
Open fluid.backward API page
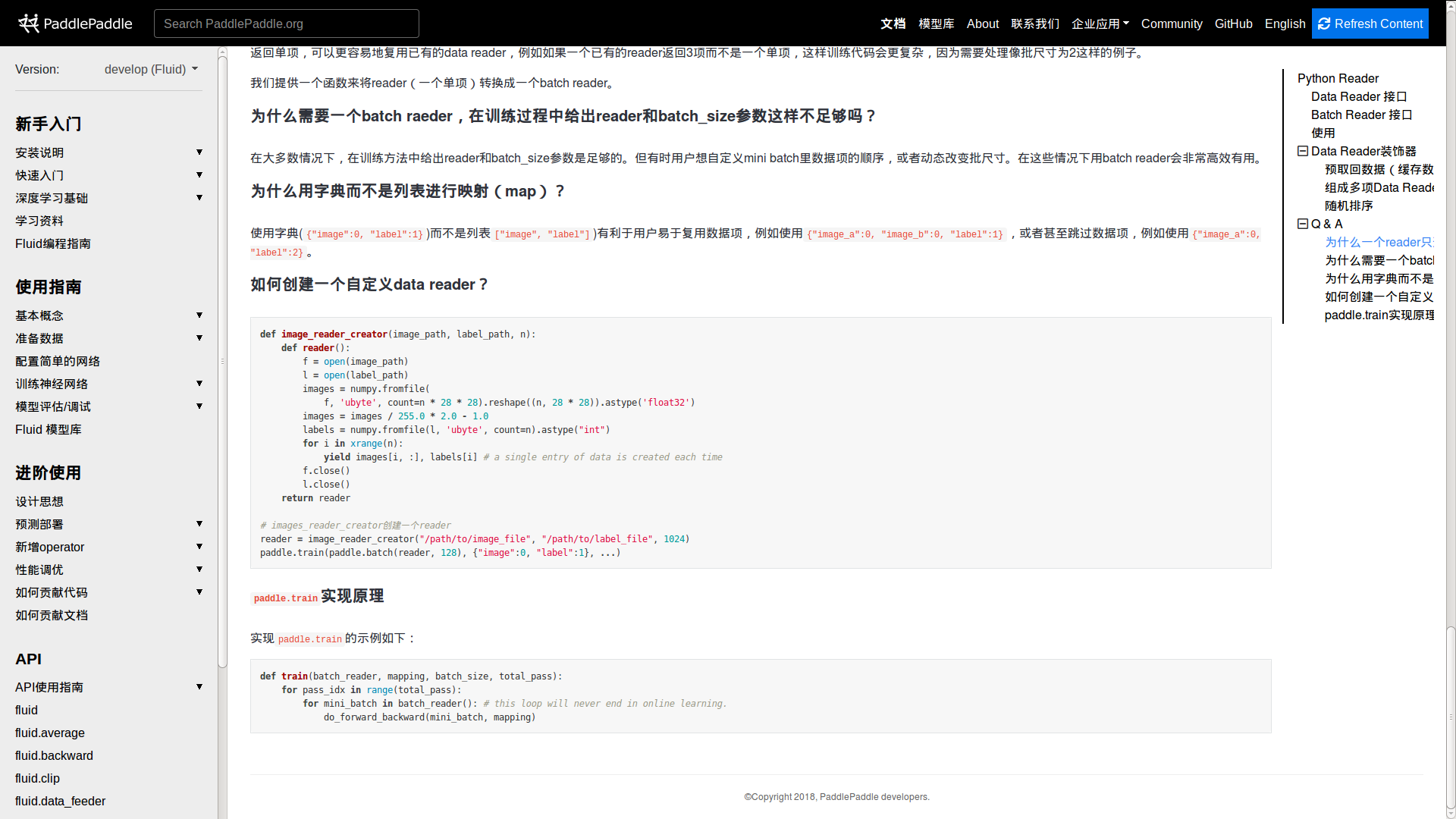[54, 755]
